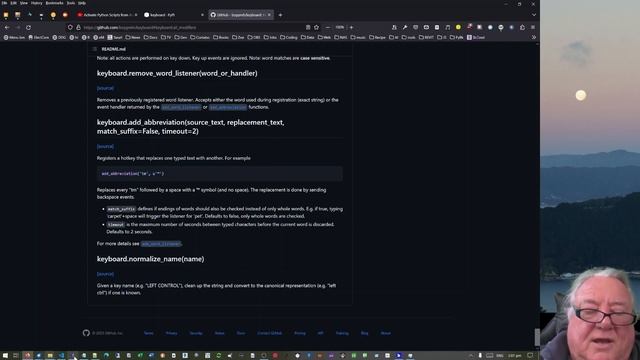Expand the Docs bookmarks folder
The width and height of the screenshot is (640, 360).
tap(151, 37)
